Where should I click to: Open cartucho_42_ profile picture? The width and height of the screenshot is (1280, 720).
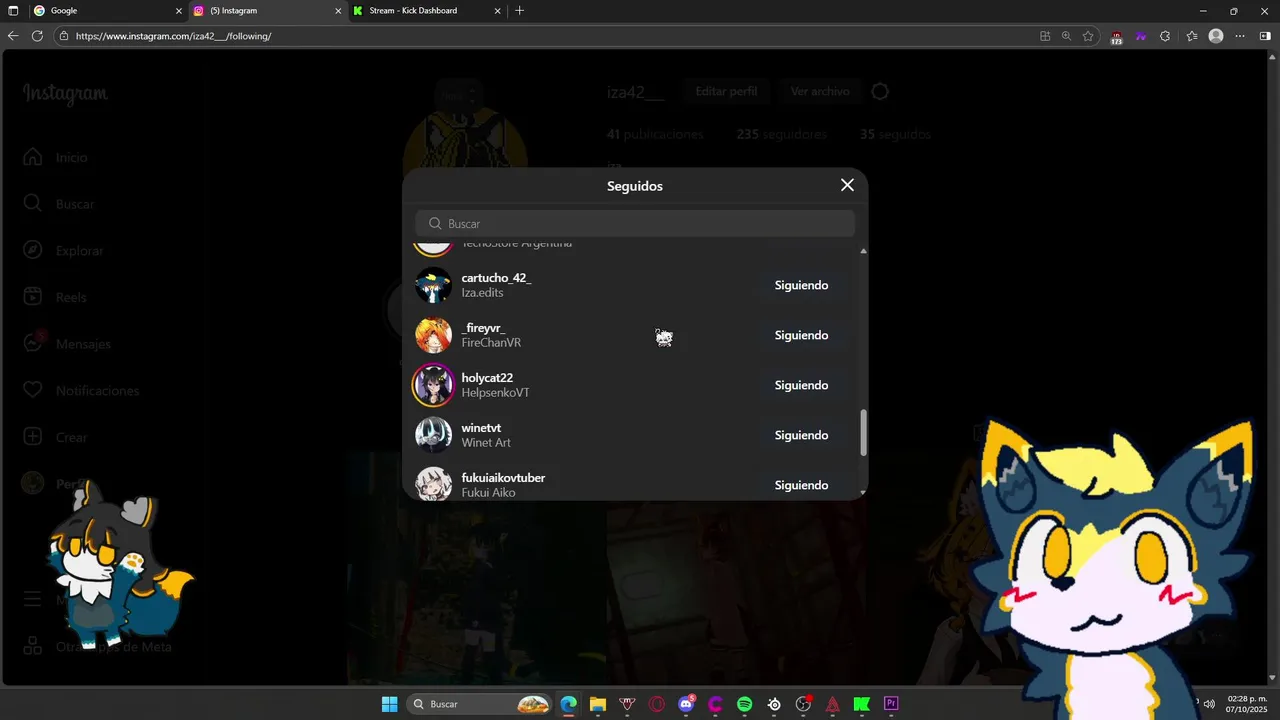[433, 285]
